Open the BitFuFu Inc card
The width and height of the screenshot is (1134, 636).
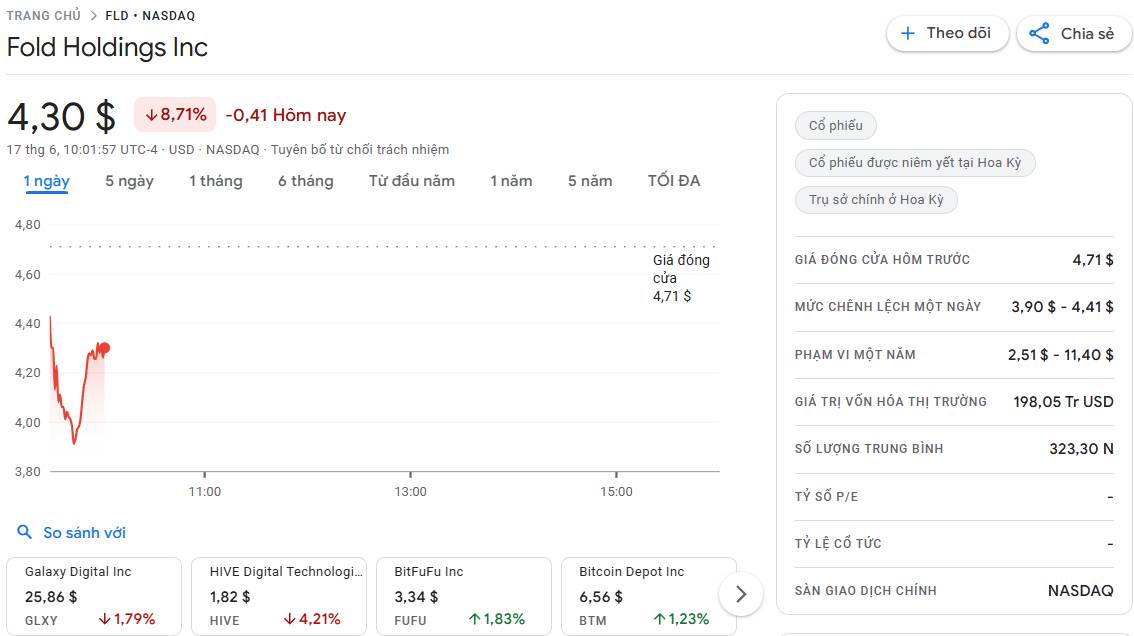point(464,596)
